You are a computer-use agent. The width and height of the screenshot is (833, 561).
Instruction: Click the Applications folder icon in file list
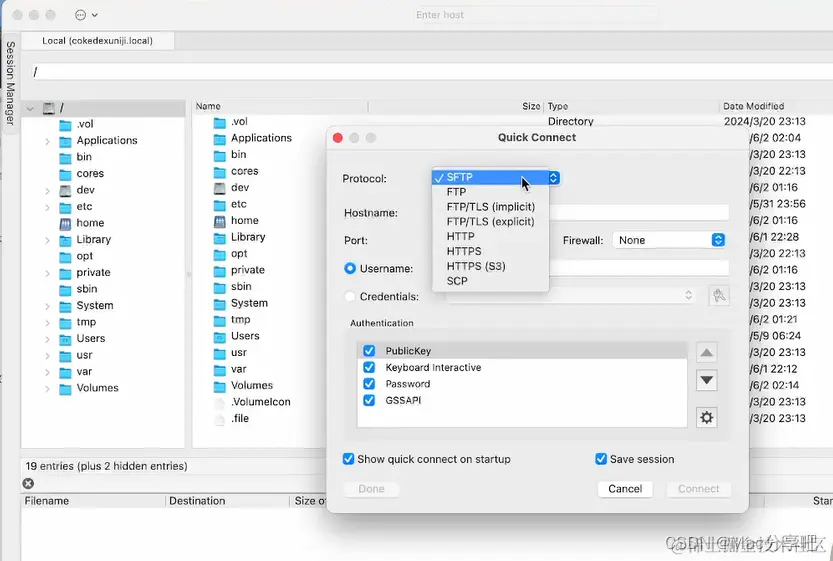pyautogui.click(x=219, y=138)
